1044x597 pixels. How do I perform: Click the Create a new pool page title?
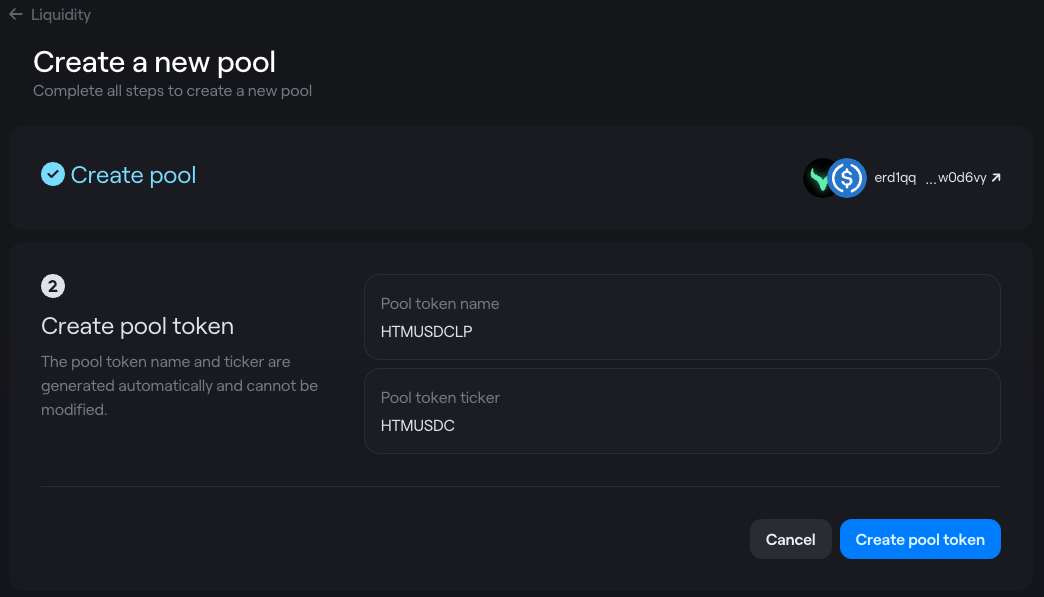coord(154,62)
